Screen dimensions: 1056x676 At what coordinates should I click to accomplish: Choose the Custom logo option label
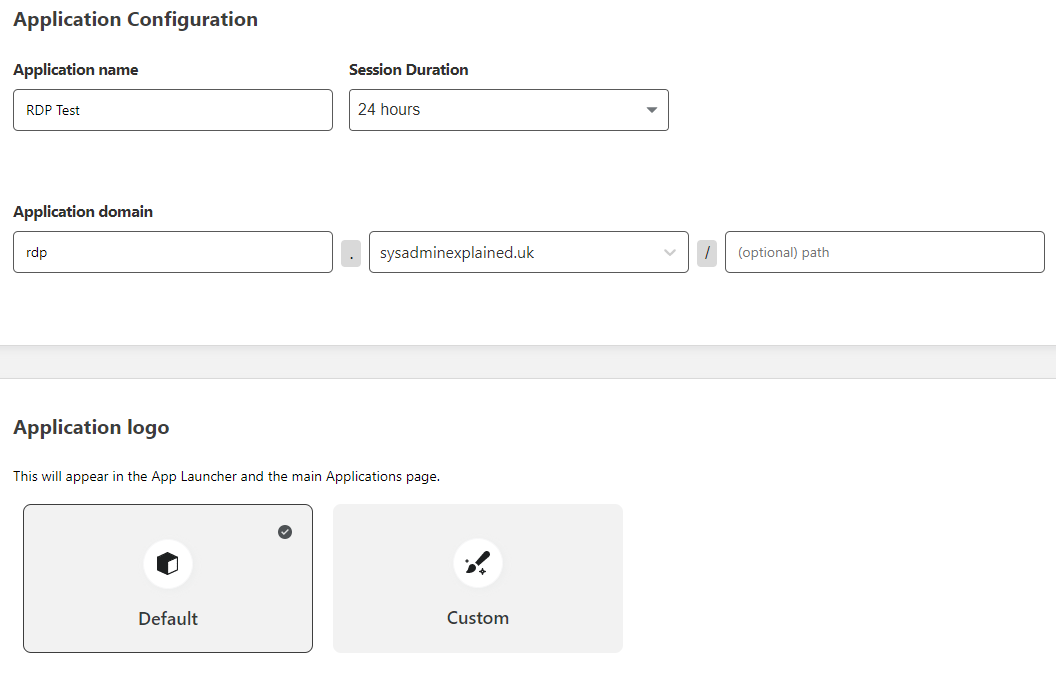pos(477,618)
